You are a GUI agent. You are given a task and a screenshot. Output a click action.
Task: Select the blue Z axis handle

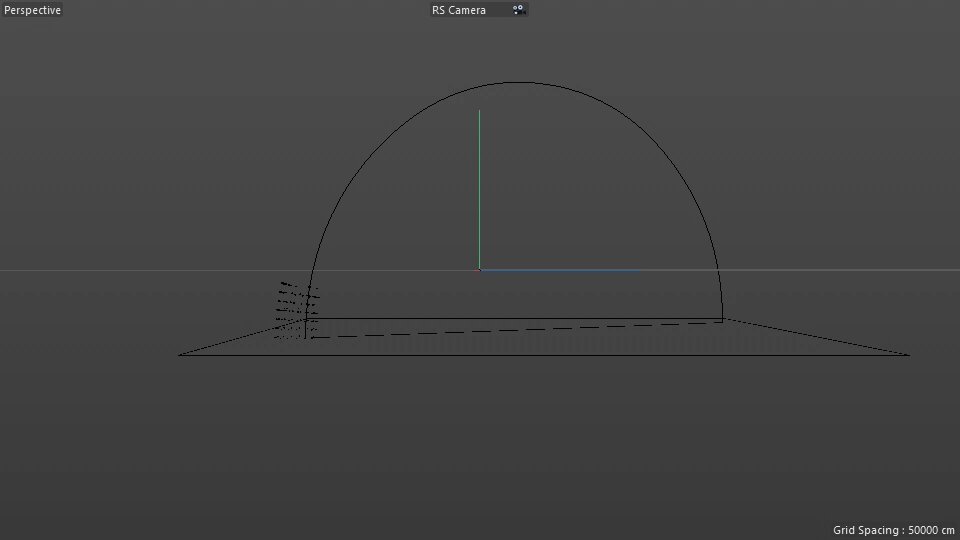[560, 270]
